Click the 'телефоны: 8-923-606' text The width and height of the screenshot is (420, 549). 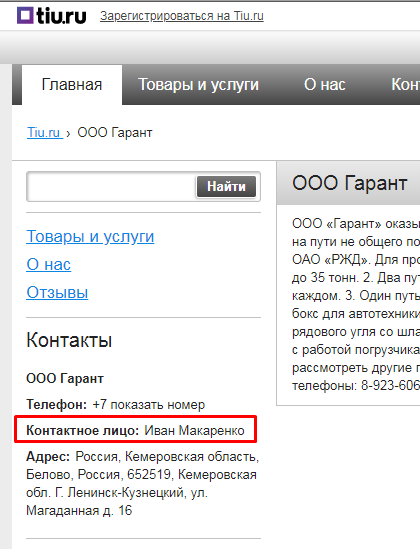coord(356,385)
